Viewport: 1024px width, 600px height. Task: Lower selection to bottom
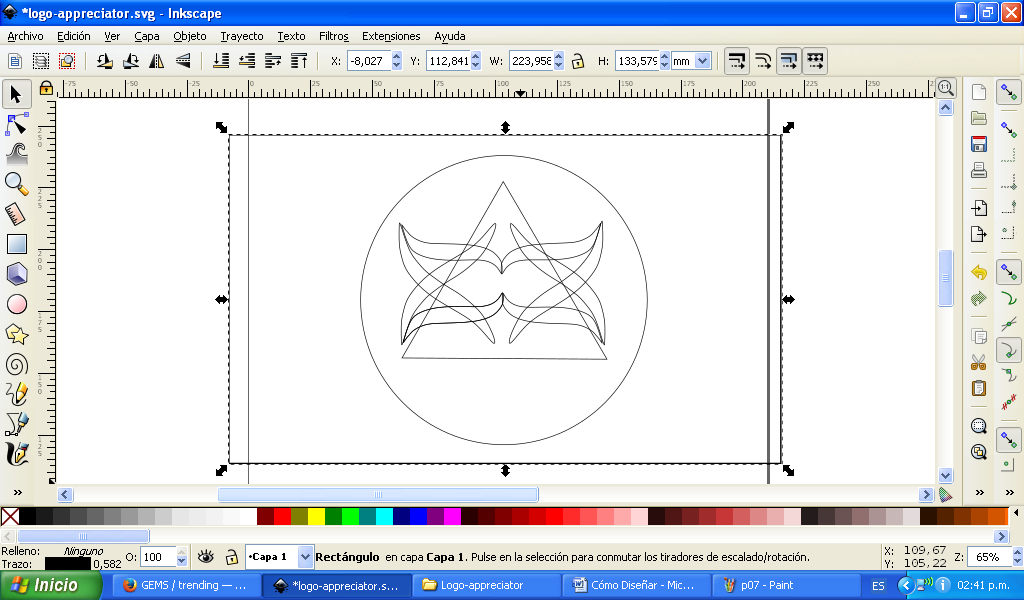pyautogui.click(x=221, y=61)
